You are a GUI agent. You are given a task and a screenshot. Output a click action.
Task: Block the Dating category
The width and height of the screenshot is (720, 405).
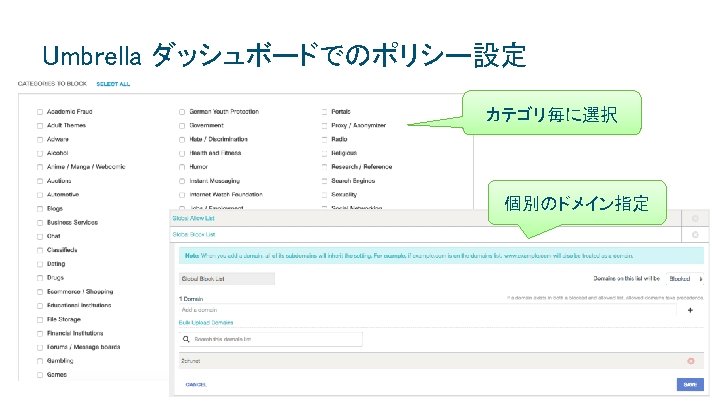tap(40, 264)
